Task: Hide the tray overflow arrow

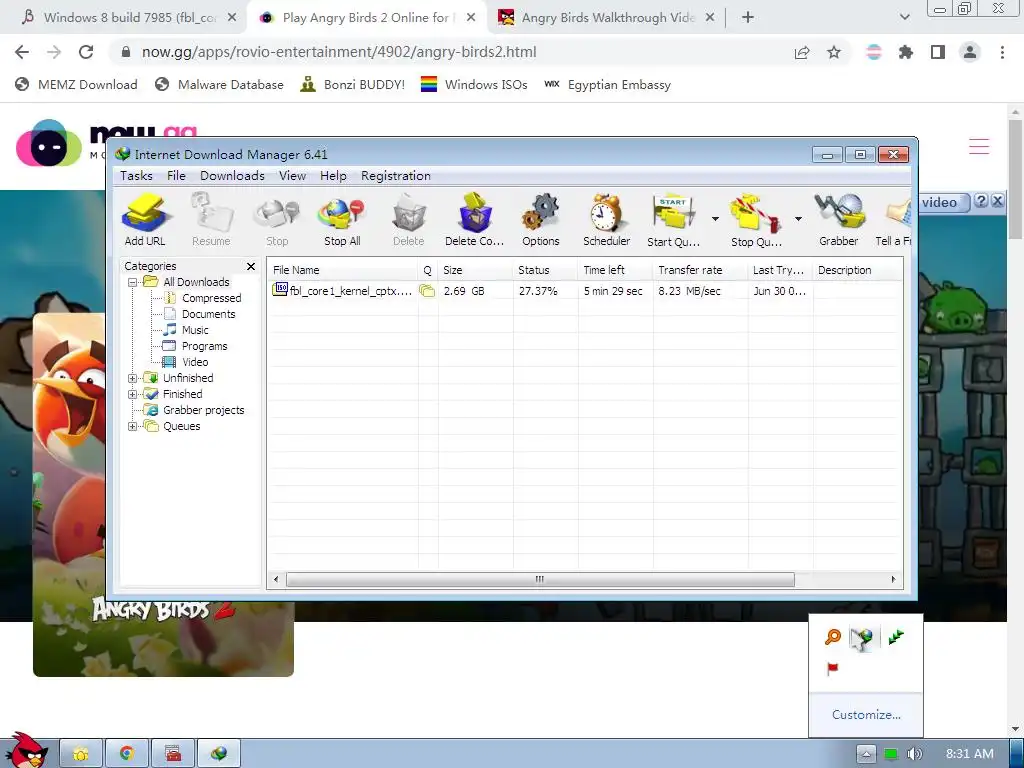Action: point(866,754)
